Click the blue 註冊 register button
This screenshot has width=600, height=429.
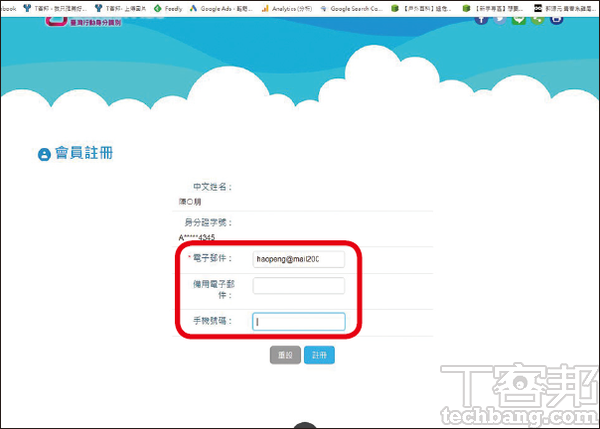click(x=319, y=355)
